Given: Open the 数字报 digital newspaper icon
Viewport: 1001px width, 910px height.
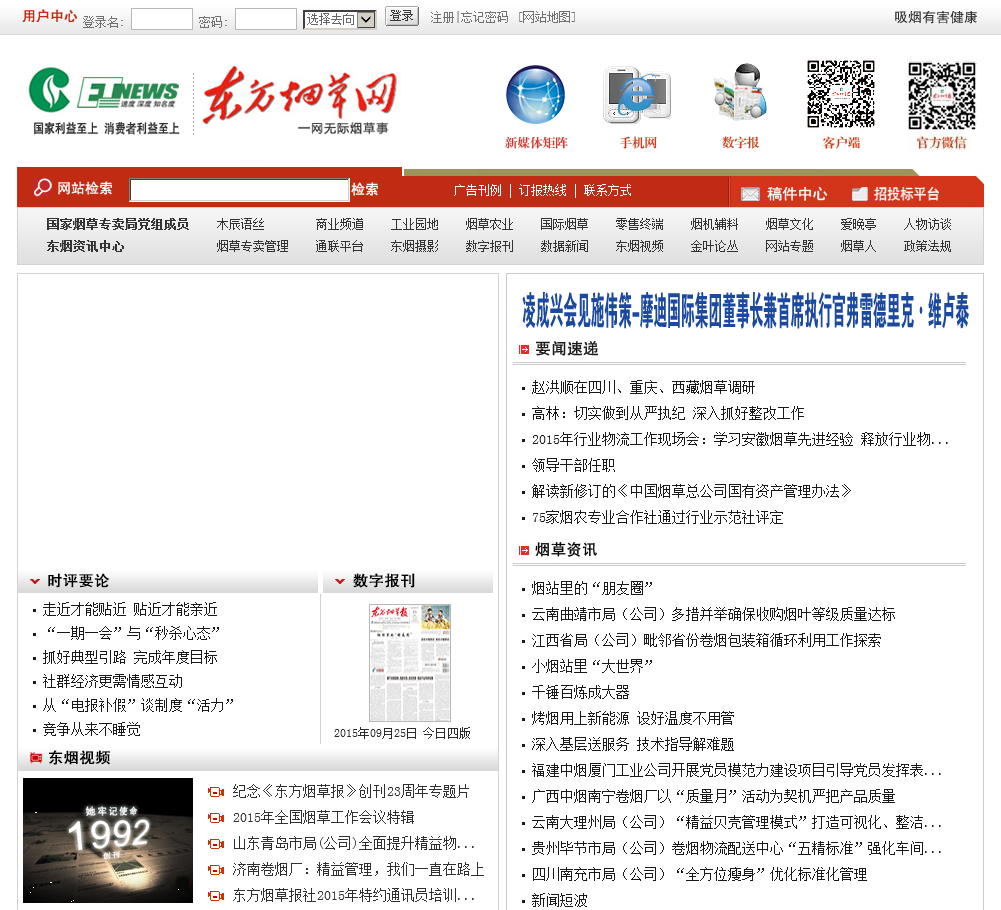Looking at the screenshot, I should click(740, 92).
